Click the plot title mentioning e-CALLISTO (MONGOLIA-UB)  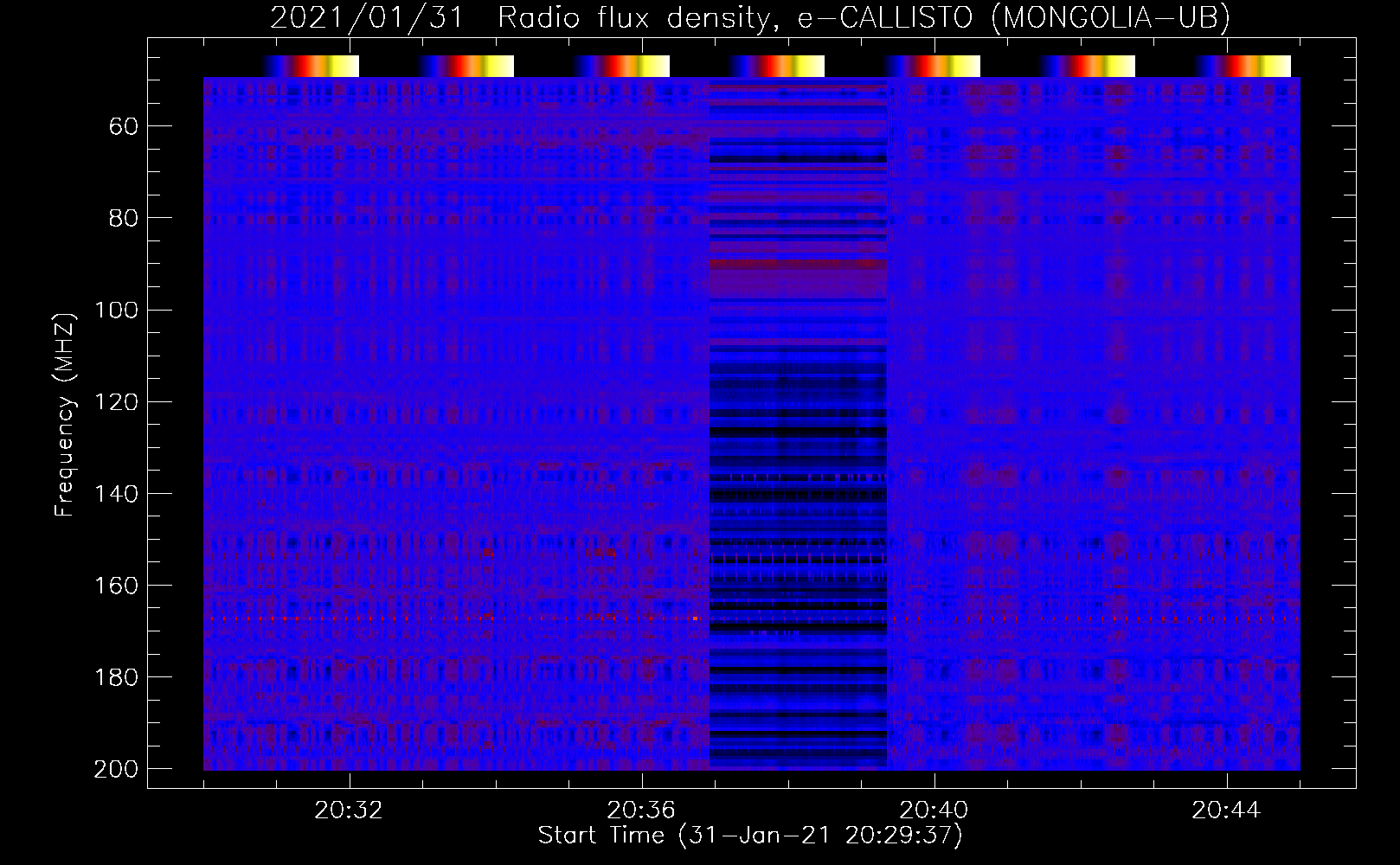pyautogui.click(x=750, y=17)
